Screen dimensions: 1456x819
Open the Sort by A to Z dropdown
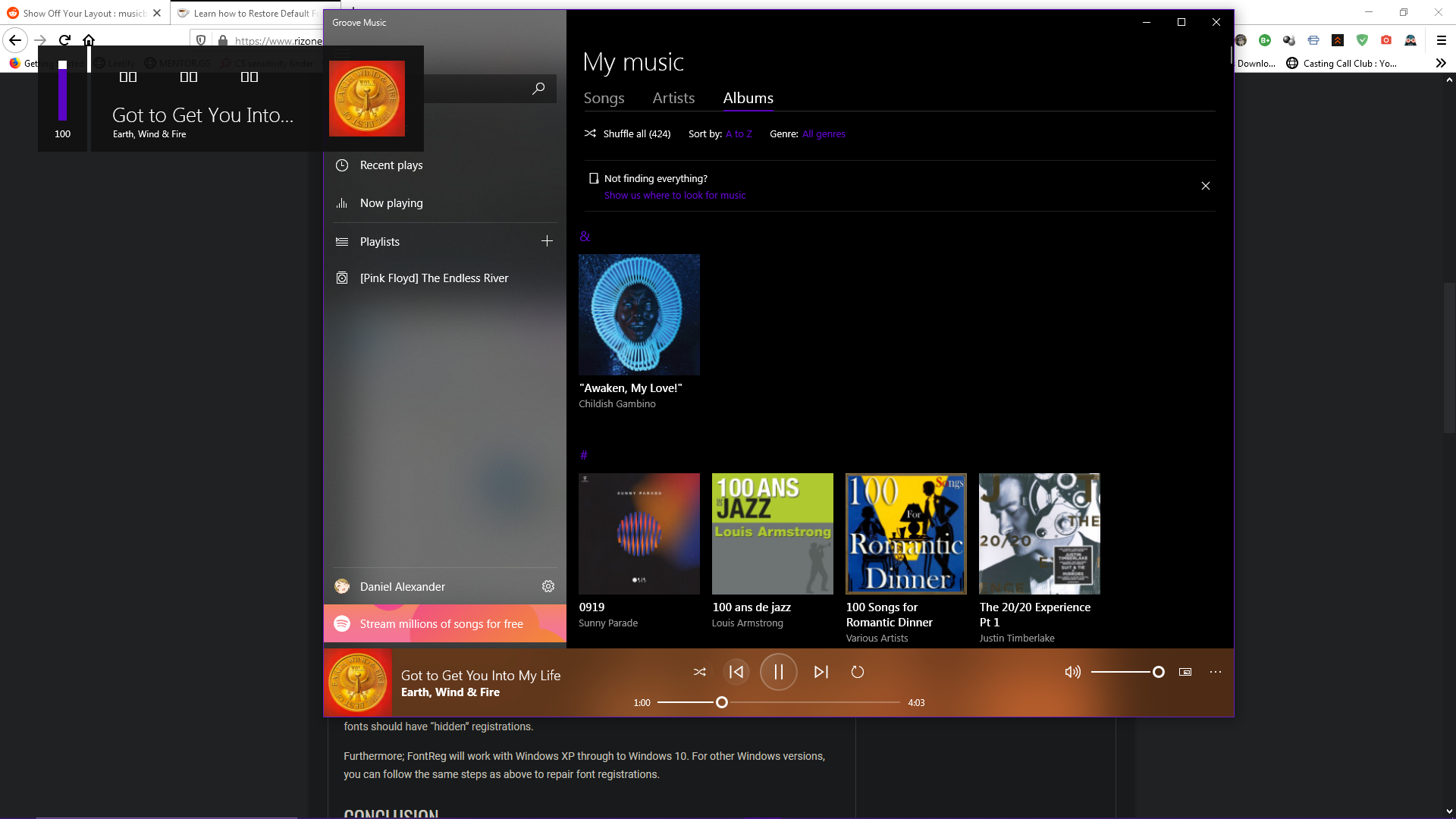(739, 133)
